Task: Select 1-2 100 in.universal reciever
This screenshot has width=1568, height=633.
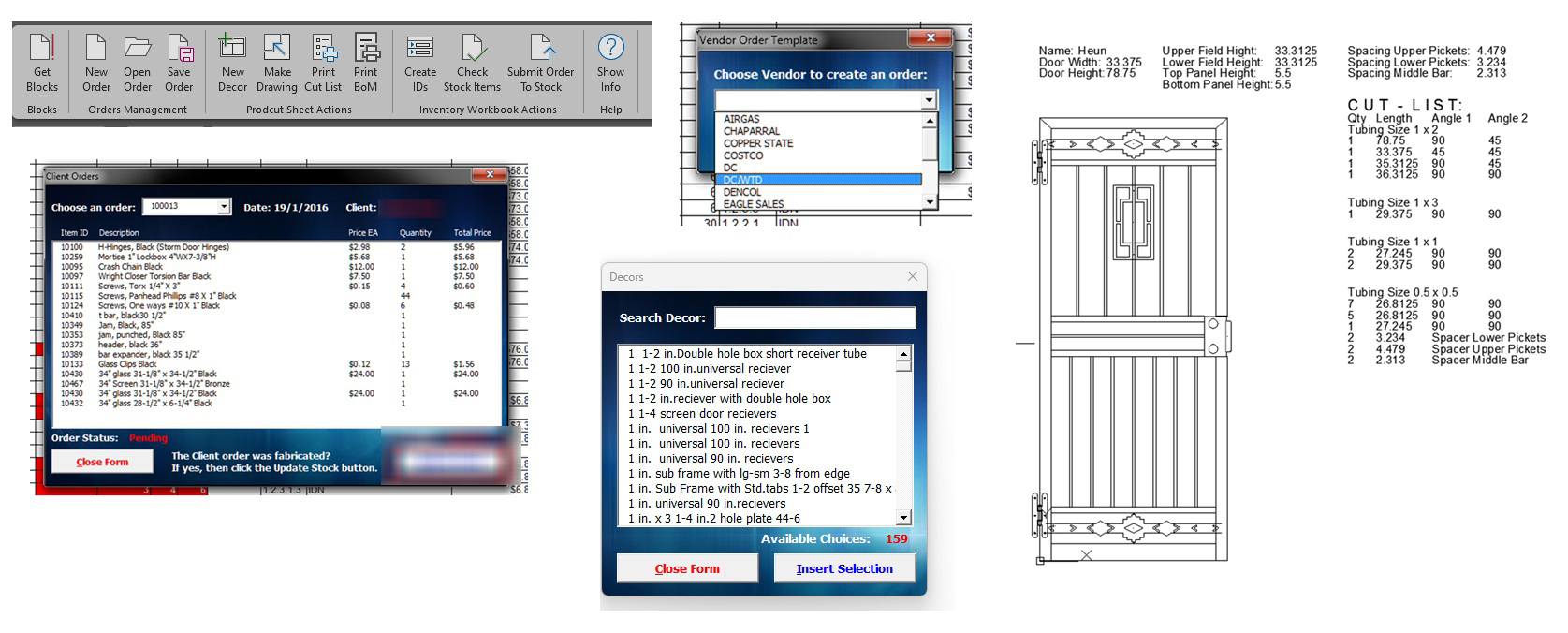Action: (x=756, y=369)
